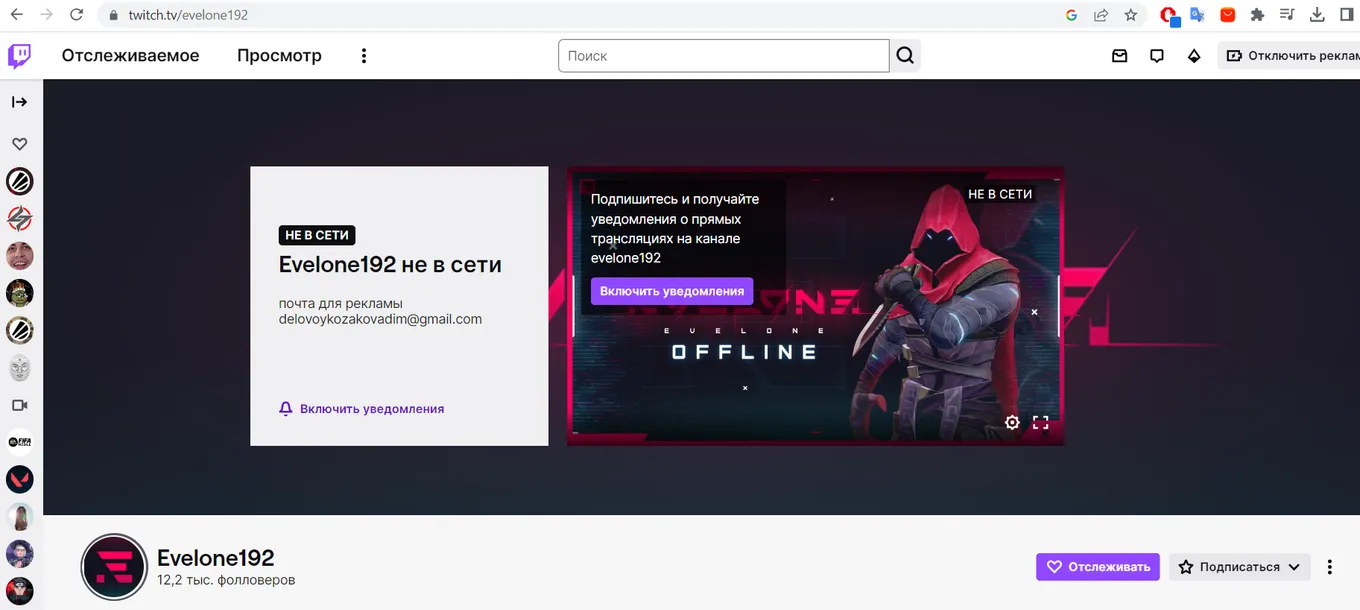The width and height of the screenshot is (1360, 610).
Task: Enter fullscreen on the video player
Action: [1040, 422]
